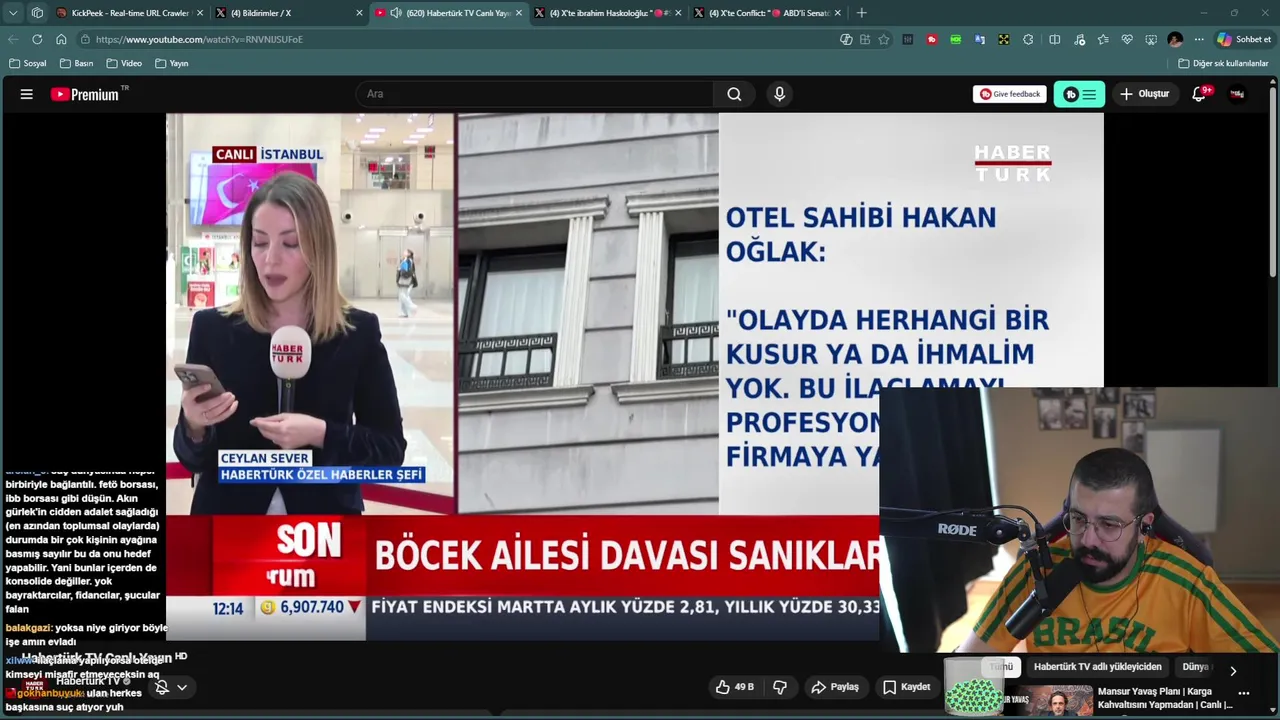Open the YouTube notifications bell
Image resolution: width=1280 pixels, height=720 pixels.
tap(1199, 94)
